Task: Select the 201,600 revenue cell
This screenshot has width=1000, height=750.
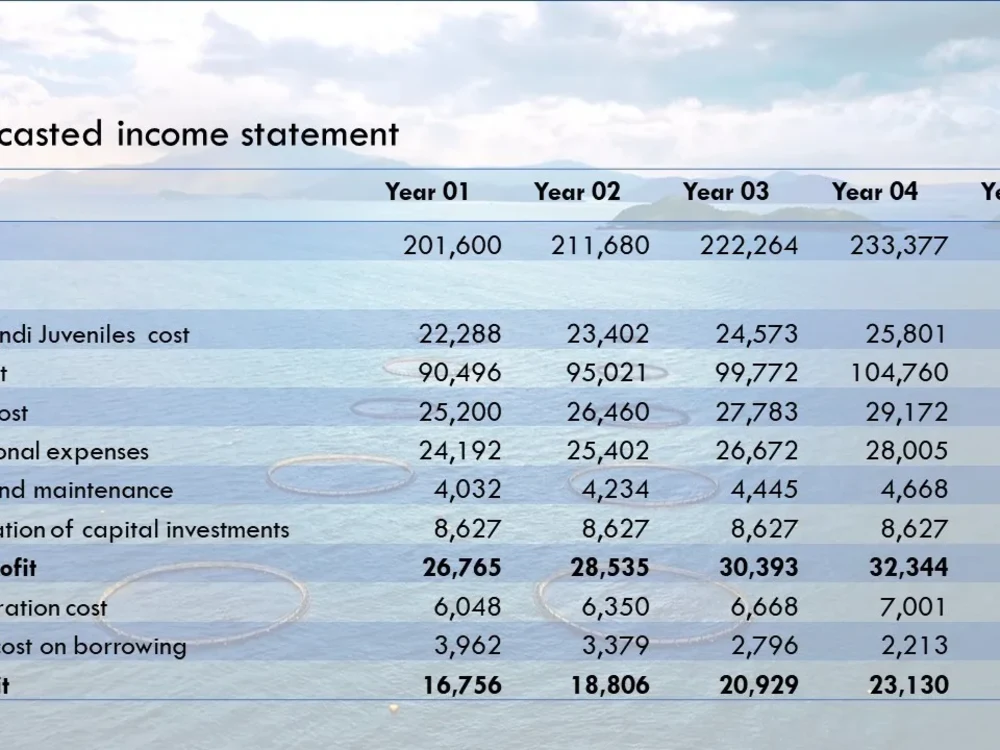Action: coord(452,246)
